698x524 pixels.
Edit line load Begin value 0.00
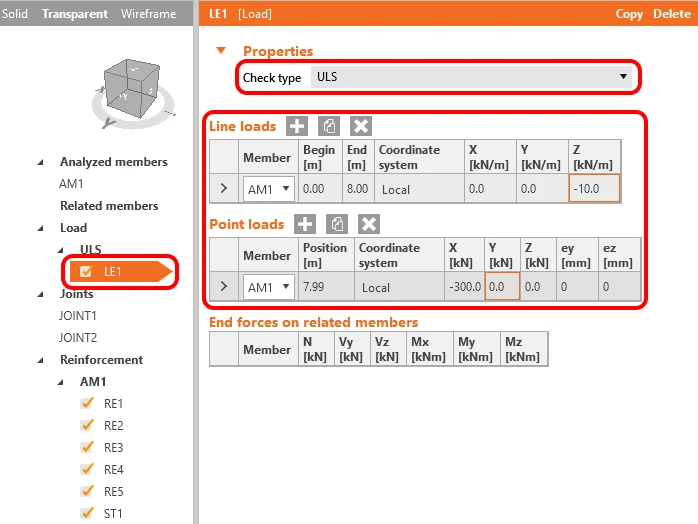point(321,188)
